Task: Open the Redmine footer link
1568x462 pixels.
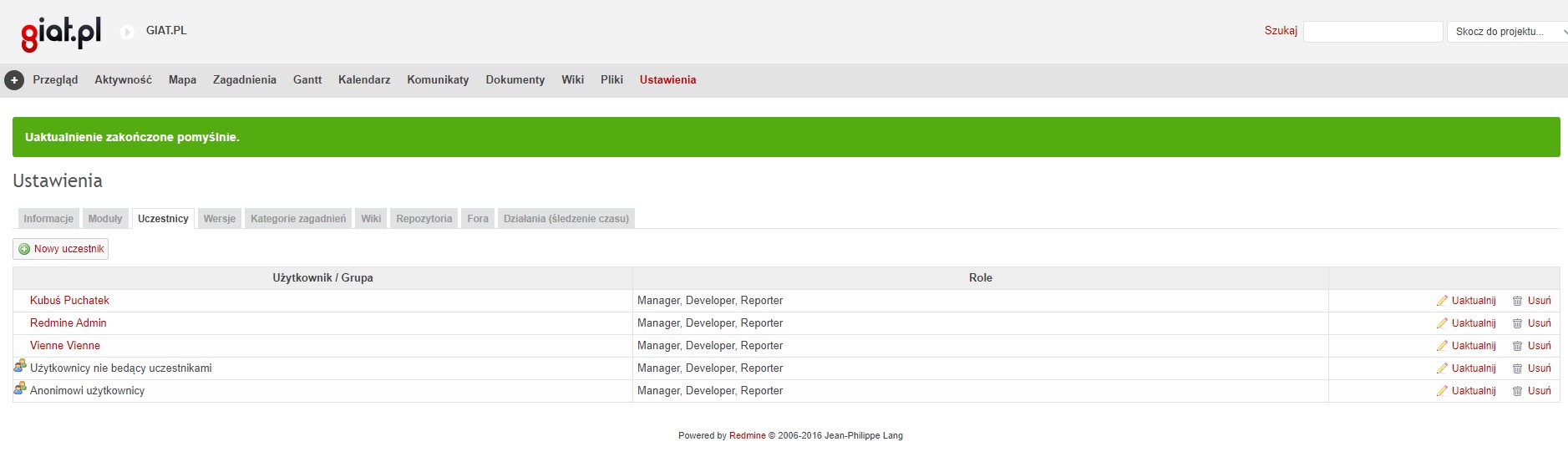Action: pyautogui.click(x=748, y=436)
